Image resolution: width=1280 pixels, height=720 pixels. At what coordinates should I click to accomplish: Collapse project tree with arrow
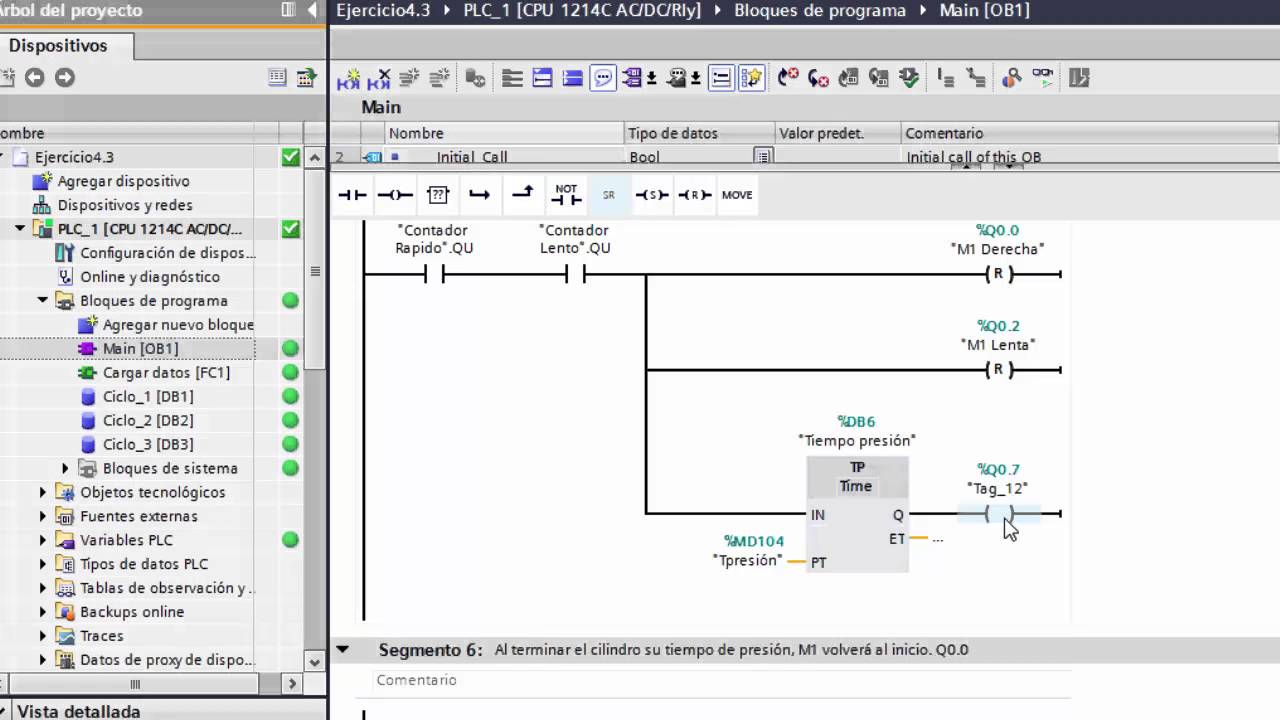coord(313,10)
